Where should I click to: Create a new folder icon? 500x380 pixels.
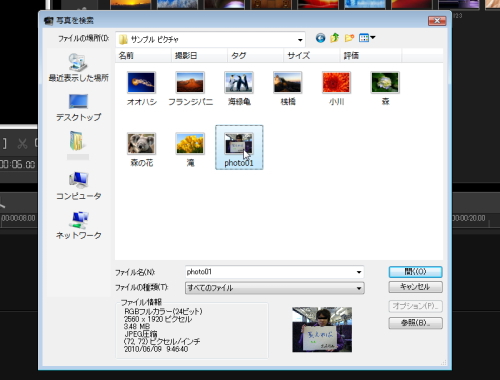[x=349, y=38]
